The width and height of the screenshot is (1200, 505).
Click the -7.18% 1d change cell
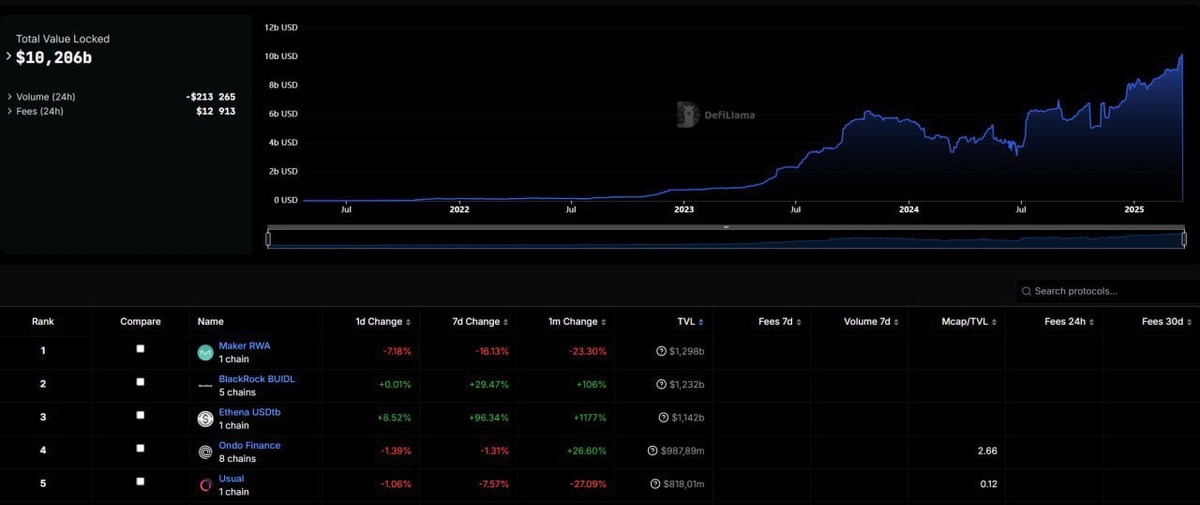[396, 352]
